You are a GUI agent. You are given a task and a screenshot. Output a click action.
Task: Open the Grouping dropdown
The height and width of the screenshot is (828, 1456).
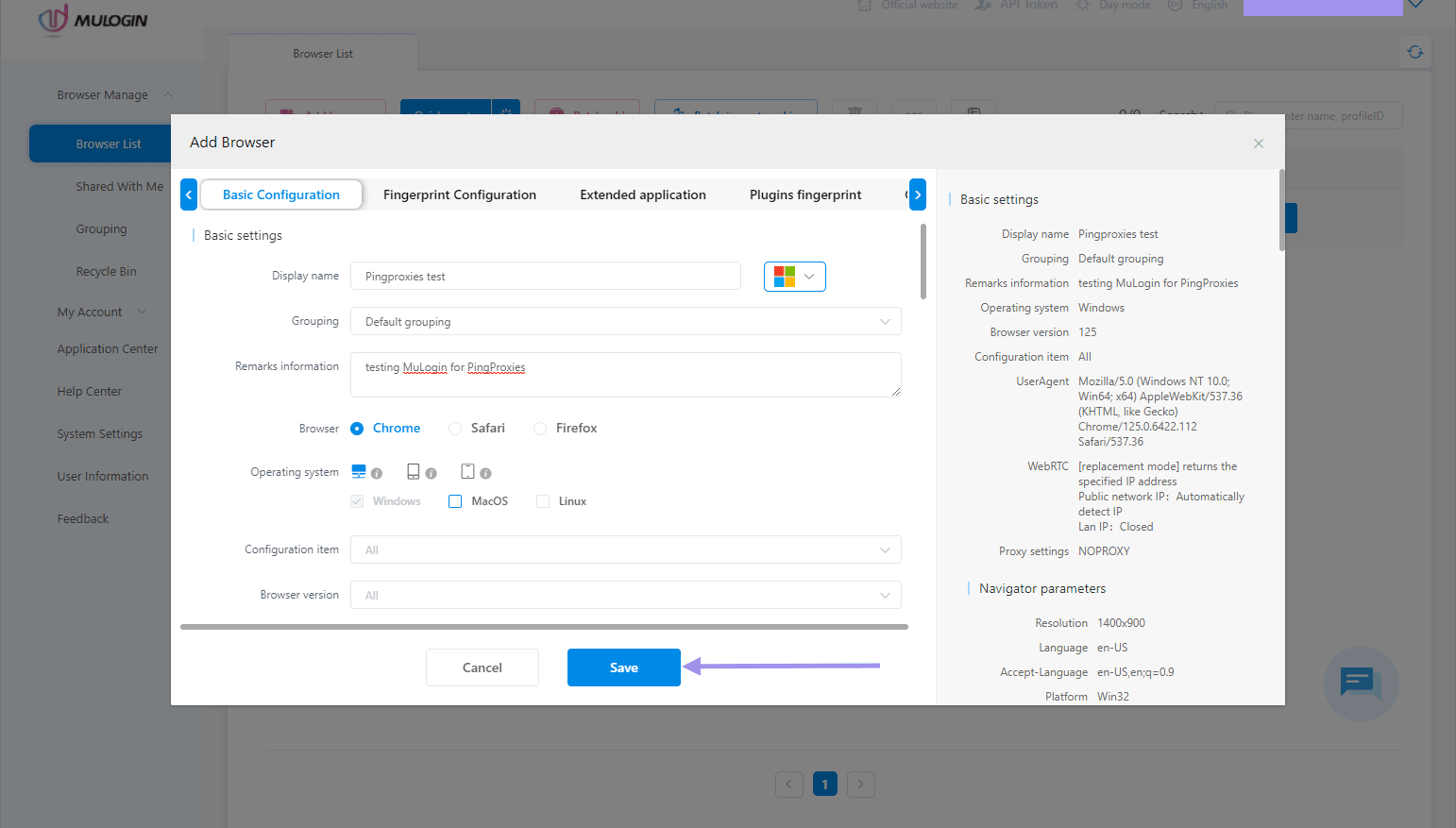pos(625,321)
